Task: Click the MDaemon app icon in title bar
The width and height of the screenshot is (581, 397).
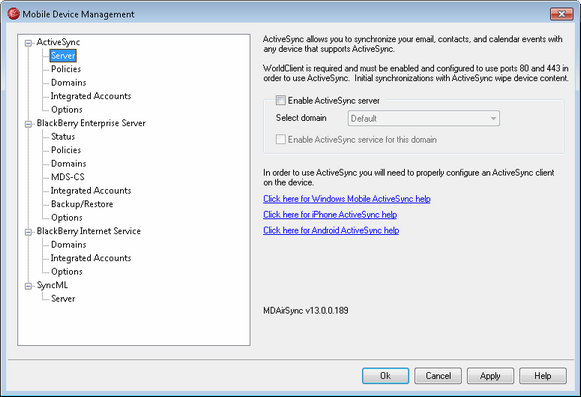Action: [x=13, y=14]
